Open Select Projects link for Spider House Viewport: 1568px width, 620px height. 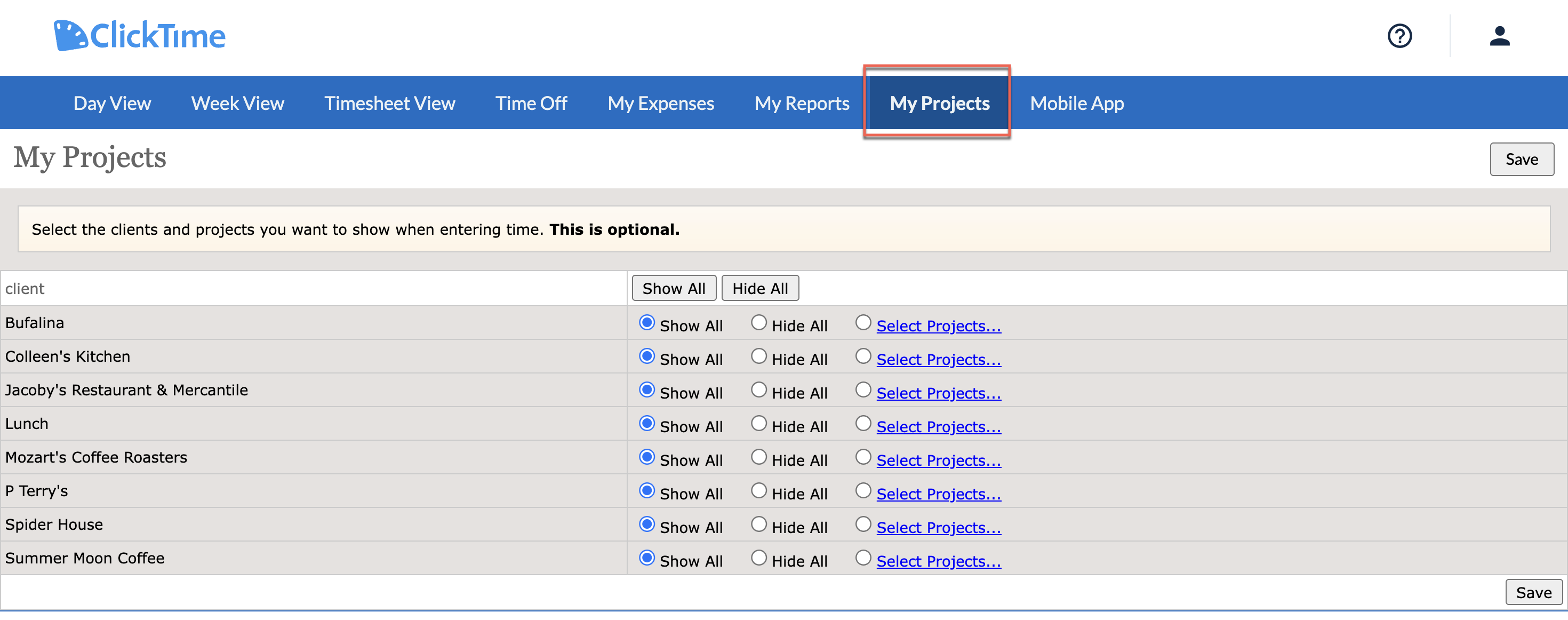[939, 527]
